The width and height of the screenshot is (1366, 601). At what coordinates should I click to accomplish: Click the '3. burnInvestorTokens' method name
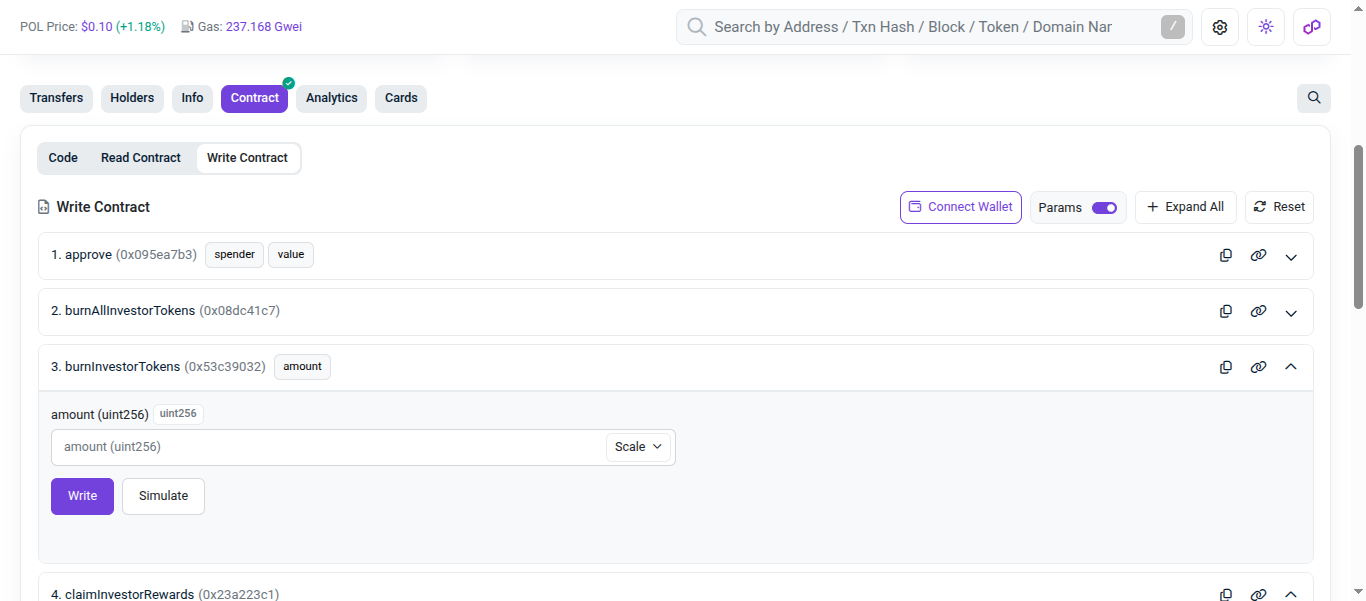(116, 367)
